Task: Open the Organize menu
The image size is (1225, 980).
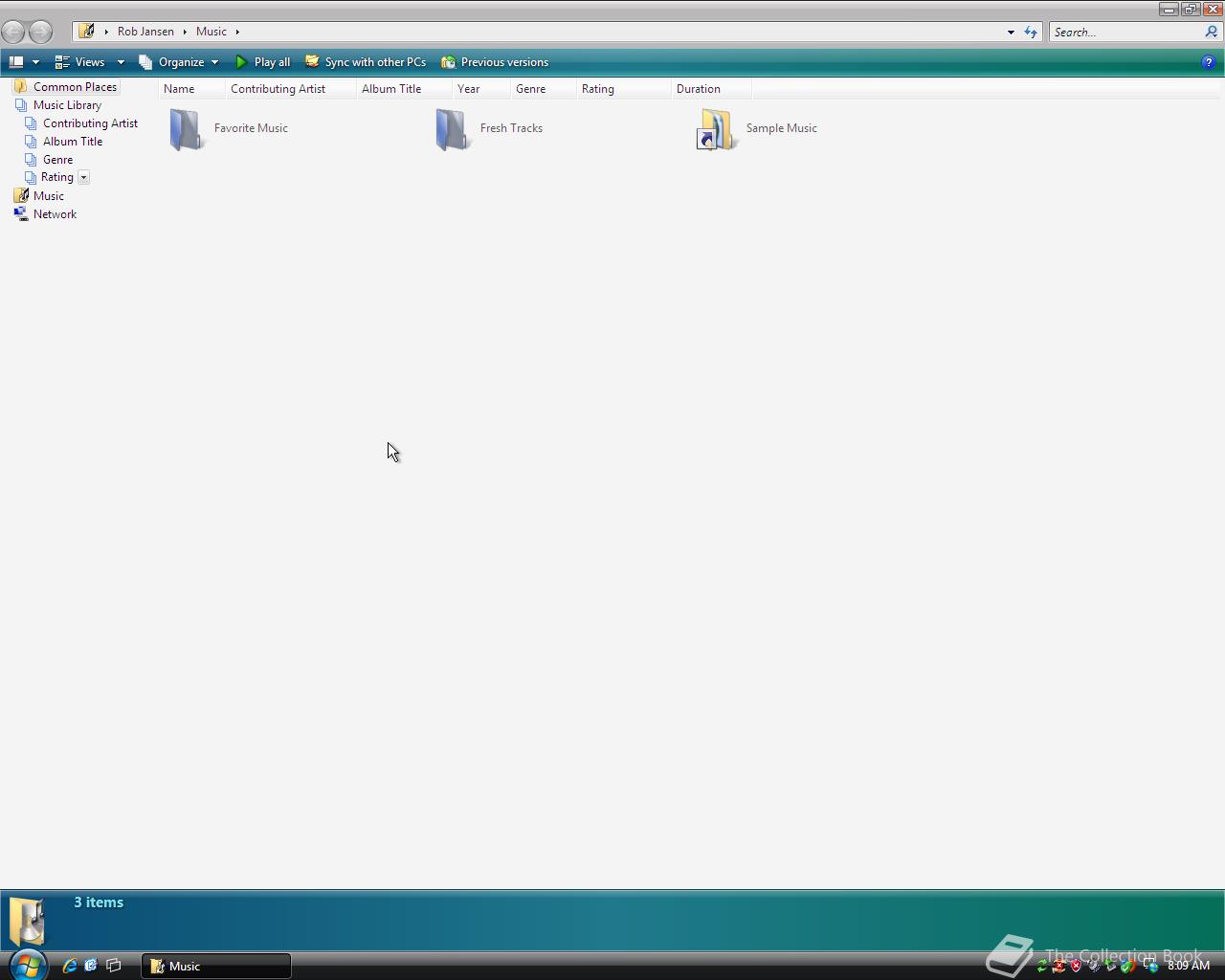Action: point(172,62)
